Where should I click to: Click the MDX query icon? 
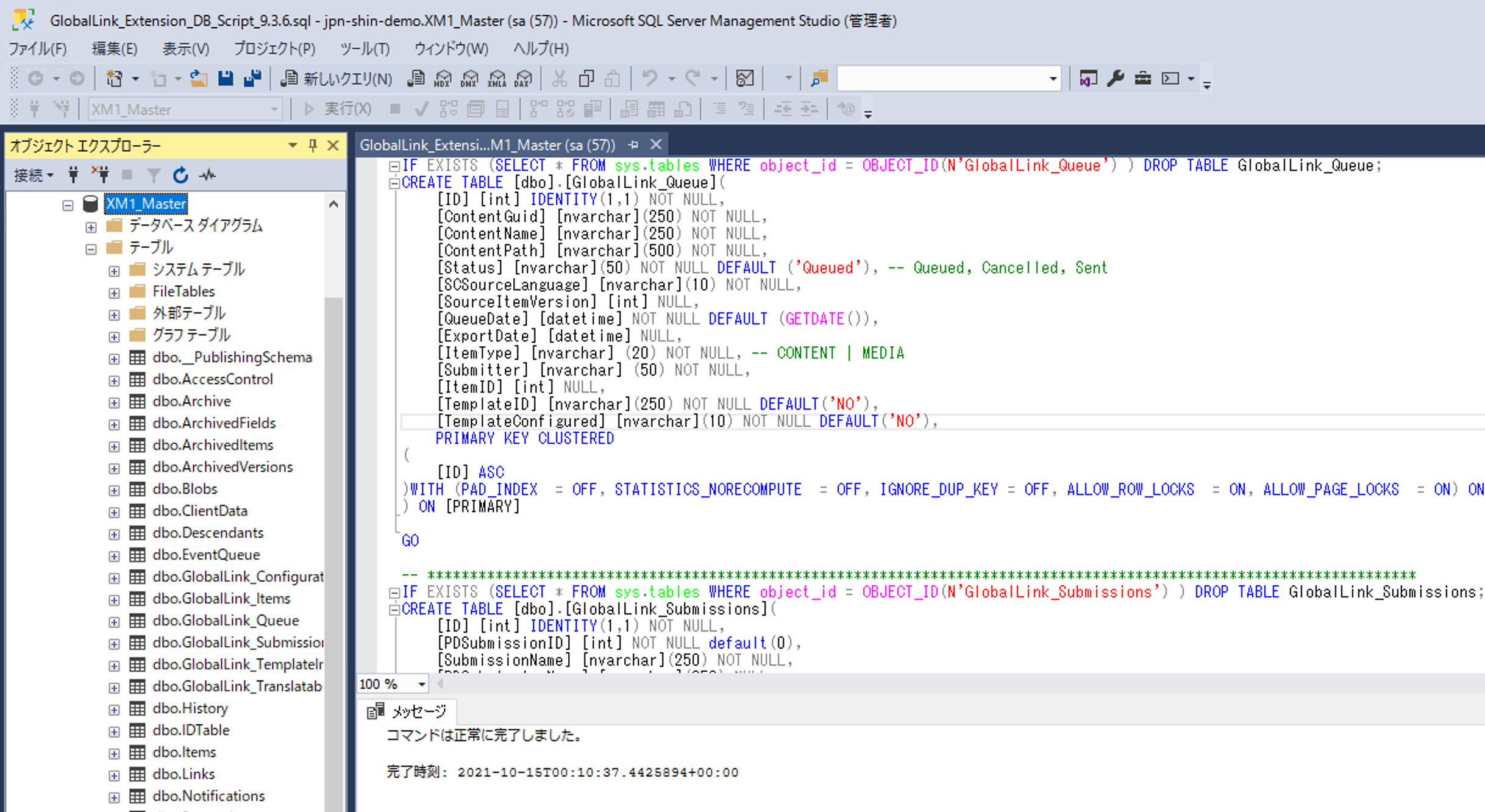coord(443,79)
